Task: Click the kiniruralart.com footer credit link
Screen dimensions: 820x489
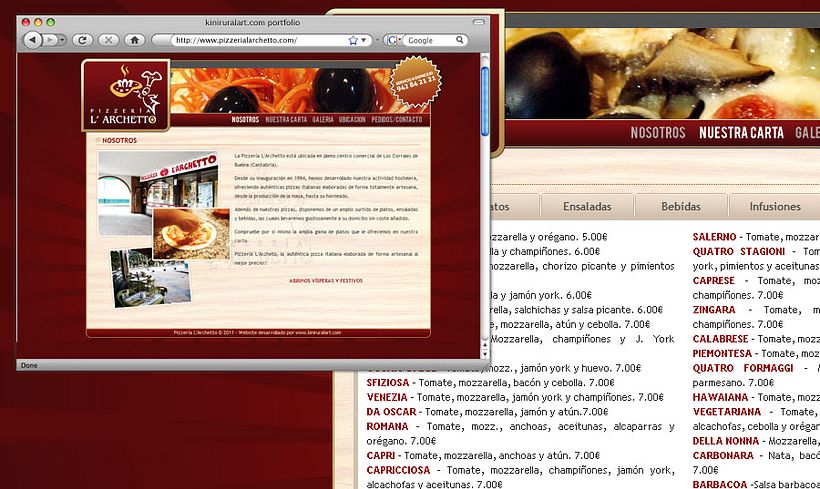Action: (318, 333)
